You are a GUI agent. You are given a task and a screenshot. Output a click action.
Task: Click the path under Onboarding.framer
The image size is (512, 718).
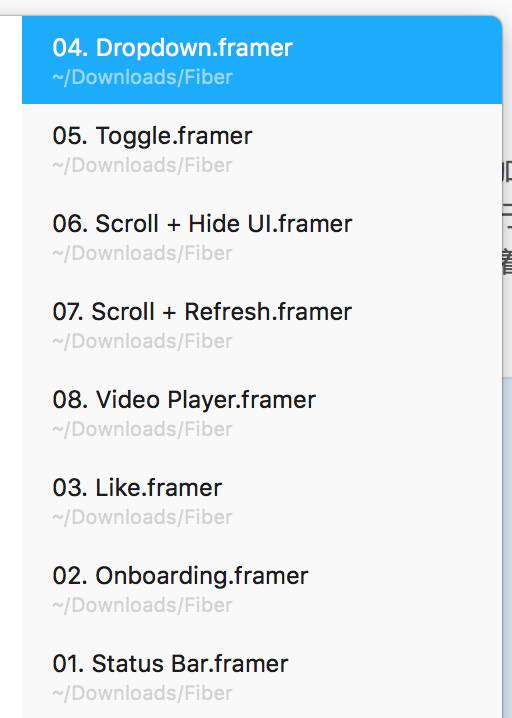coord(142,605)
